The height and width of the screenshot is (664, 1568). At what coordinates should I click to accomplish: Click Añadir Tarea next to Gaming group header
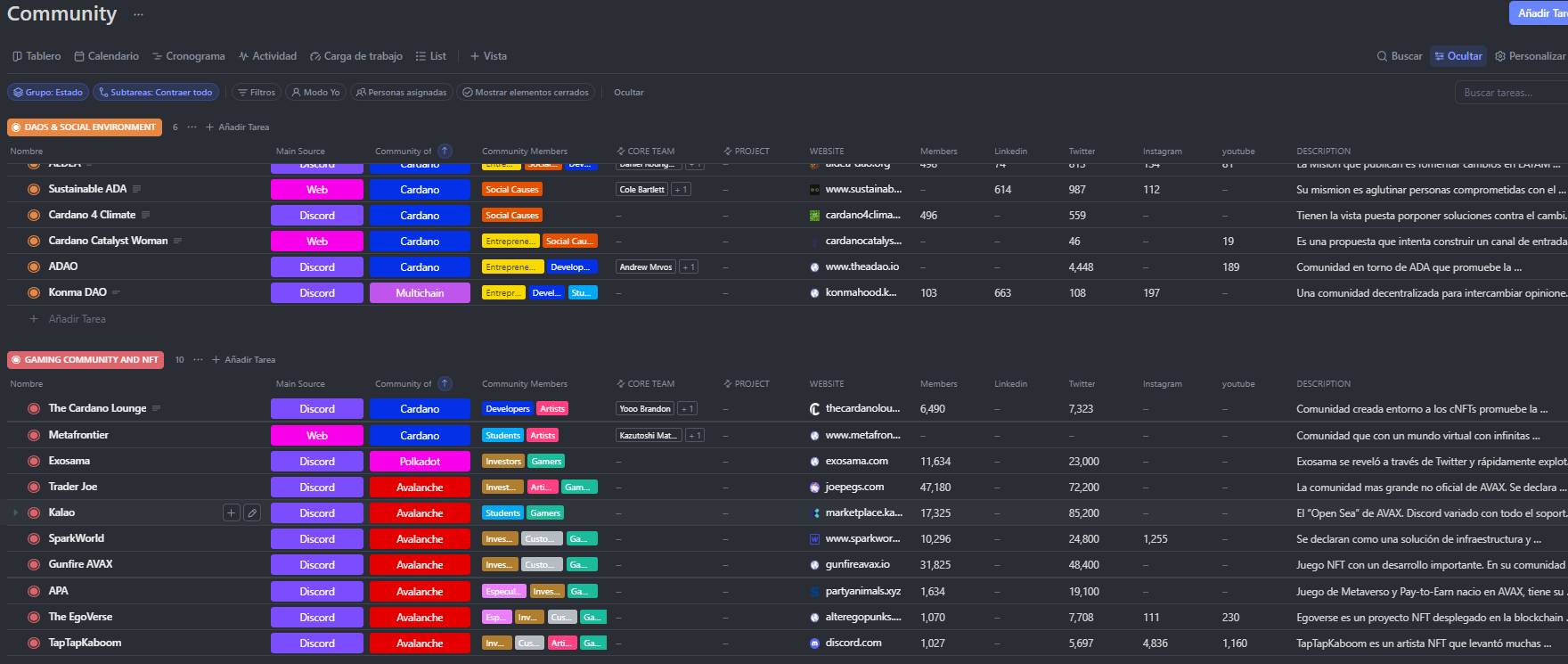pyautogui.click(x=244, y=360)
